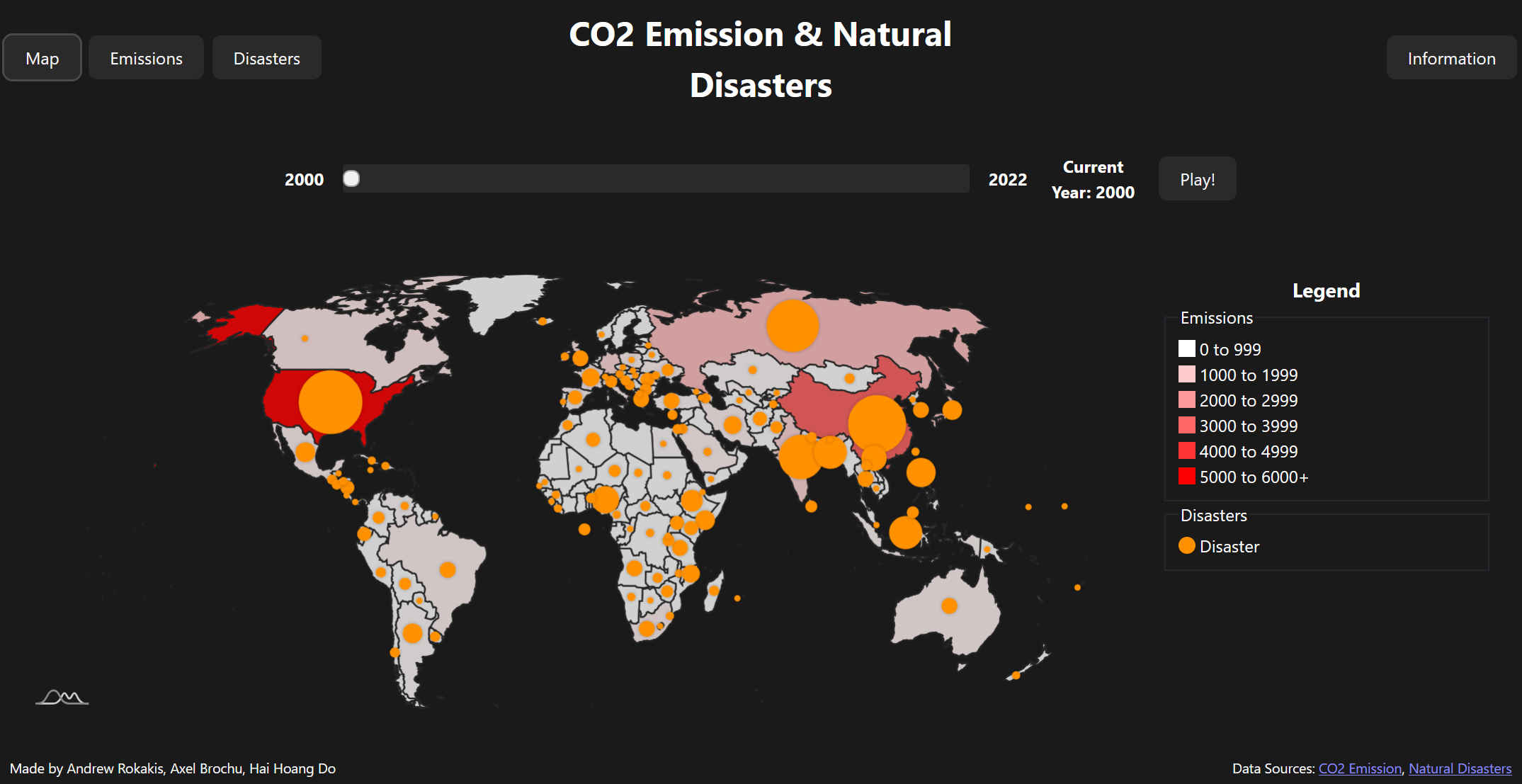Click the disaster circle over Kazakhstan
The image size is (1522, 784).
coord(753,370)
